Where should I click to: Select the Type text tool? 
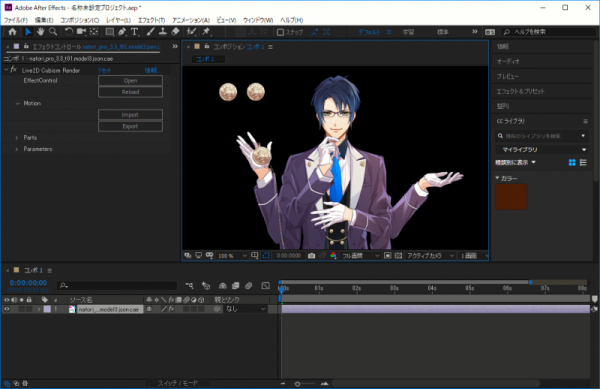click(134, 32)
